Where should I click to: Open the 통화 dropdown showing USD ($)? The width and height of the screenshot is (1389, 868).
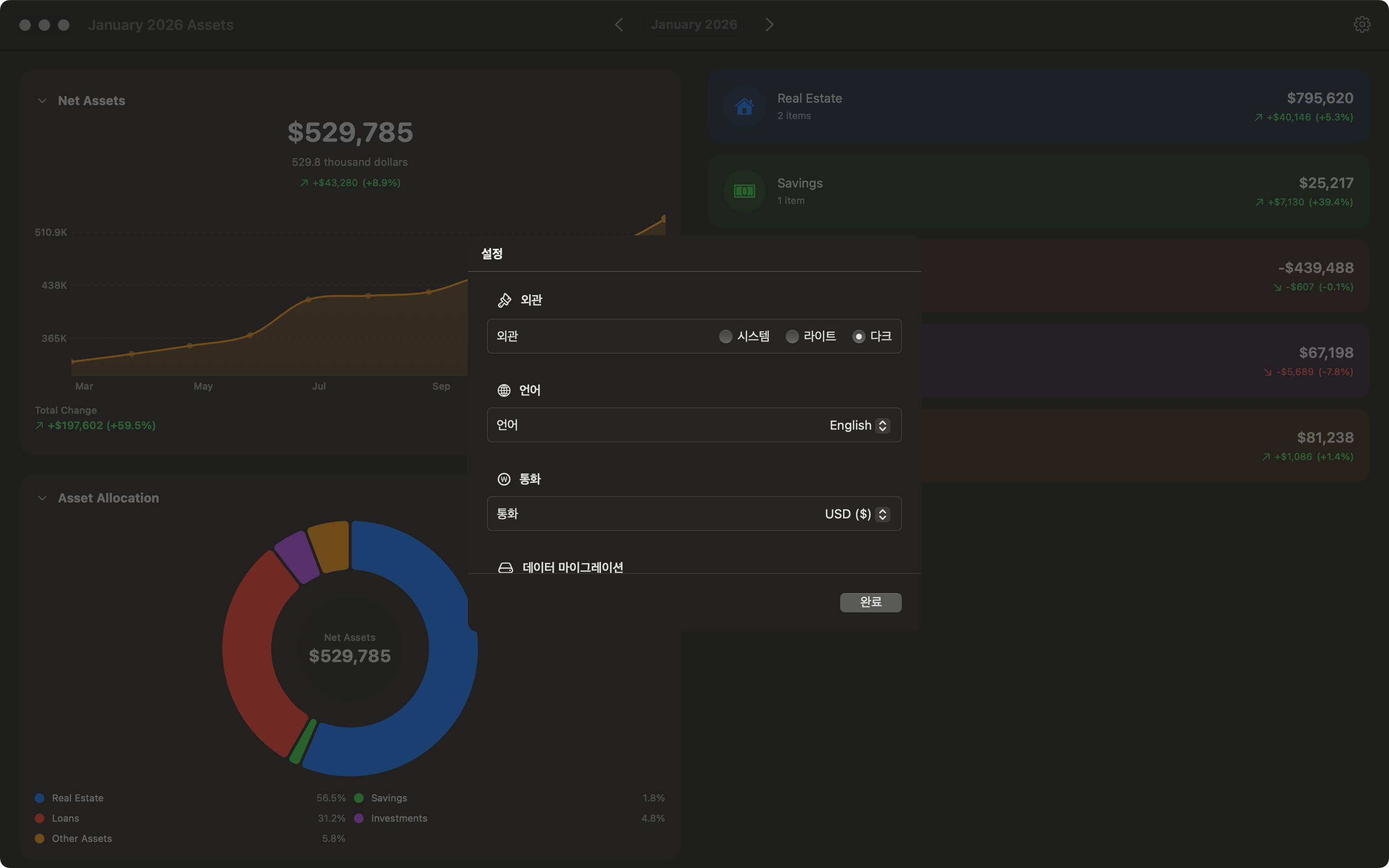click(x=857, y=515)
